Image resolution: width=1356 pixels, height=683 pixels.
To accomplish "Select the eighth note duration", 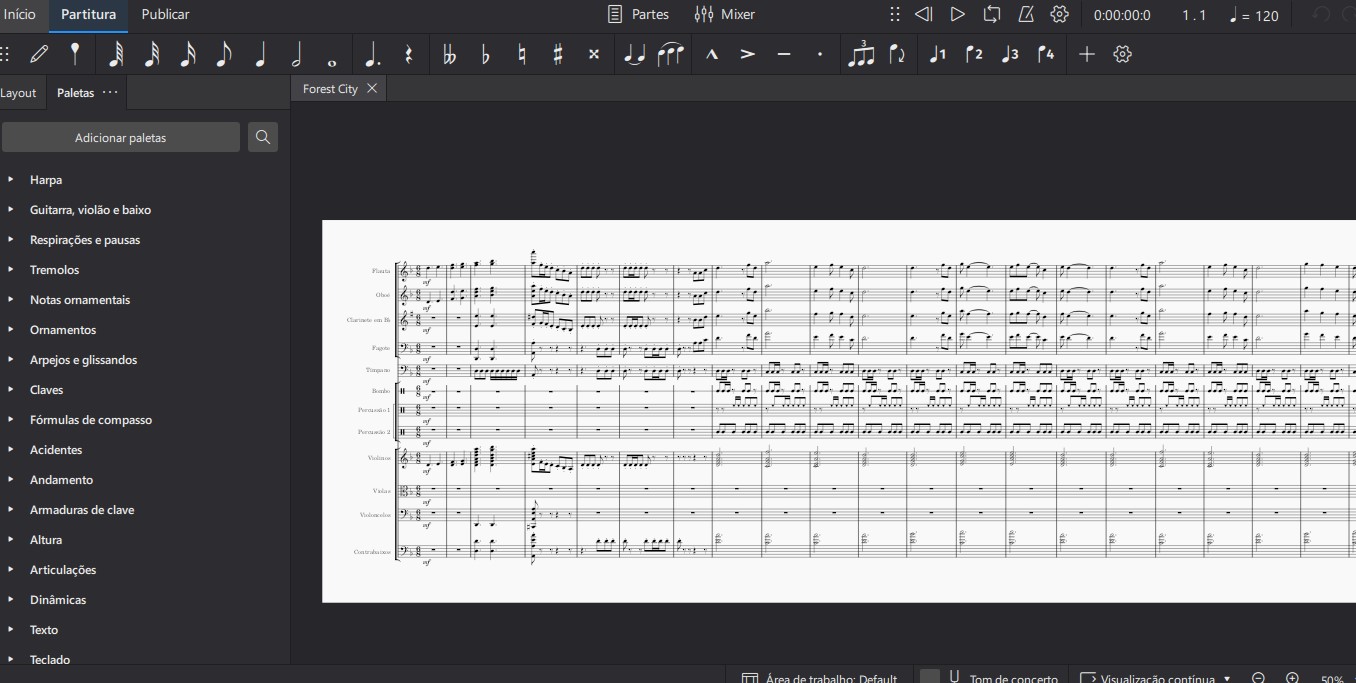I will tap(224, 54).
